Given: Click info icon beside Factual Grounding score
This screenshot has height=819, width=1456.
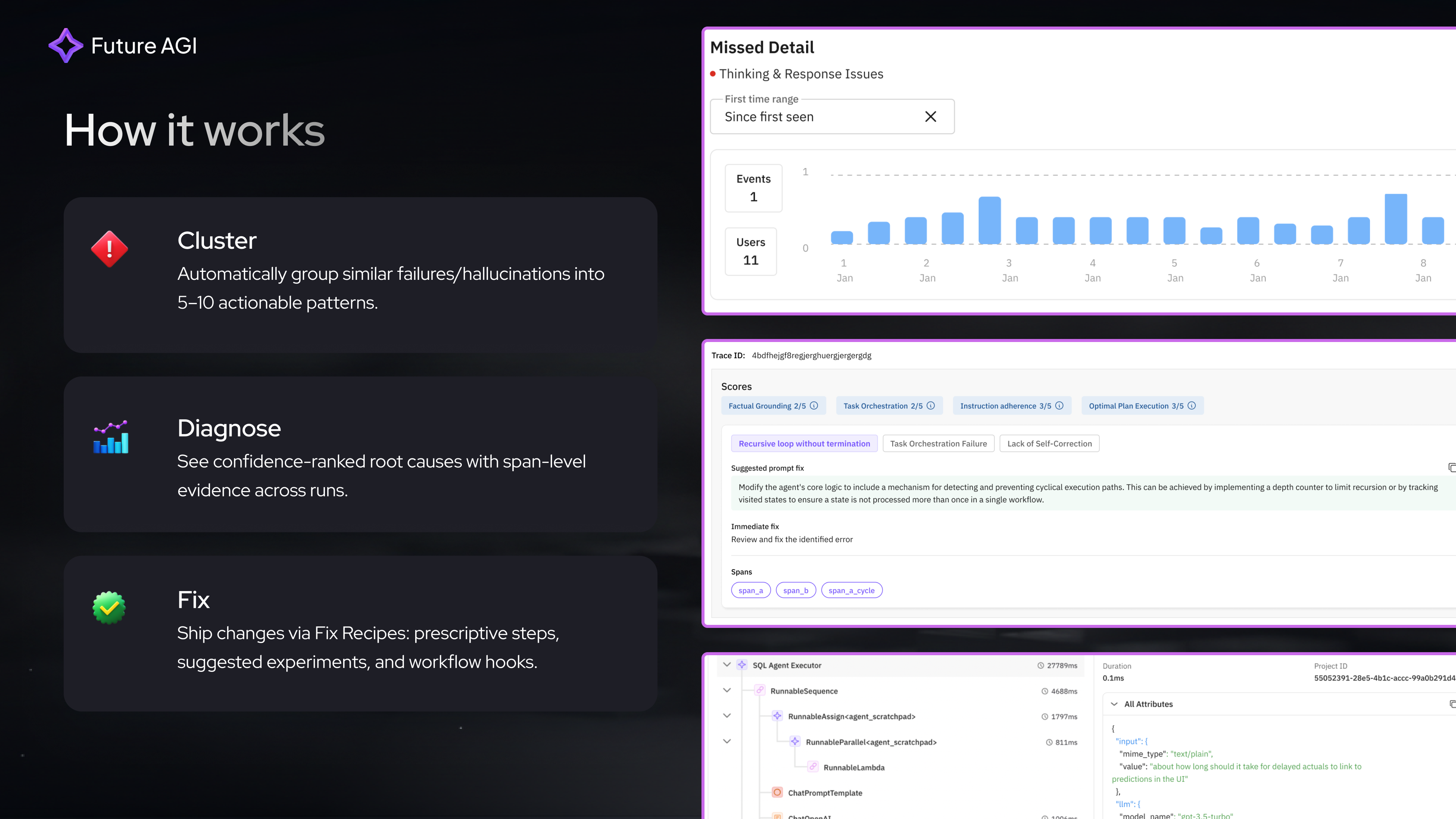Looking at the screenshot, I should click(x=814, y=405).
